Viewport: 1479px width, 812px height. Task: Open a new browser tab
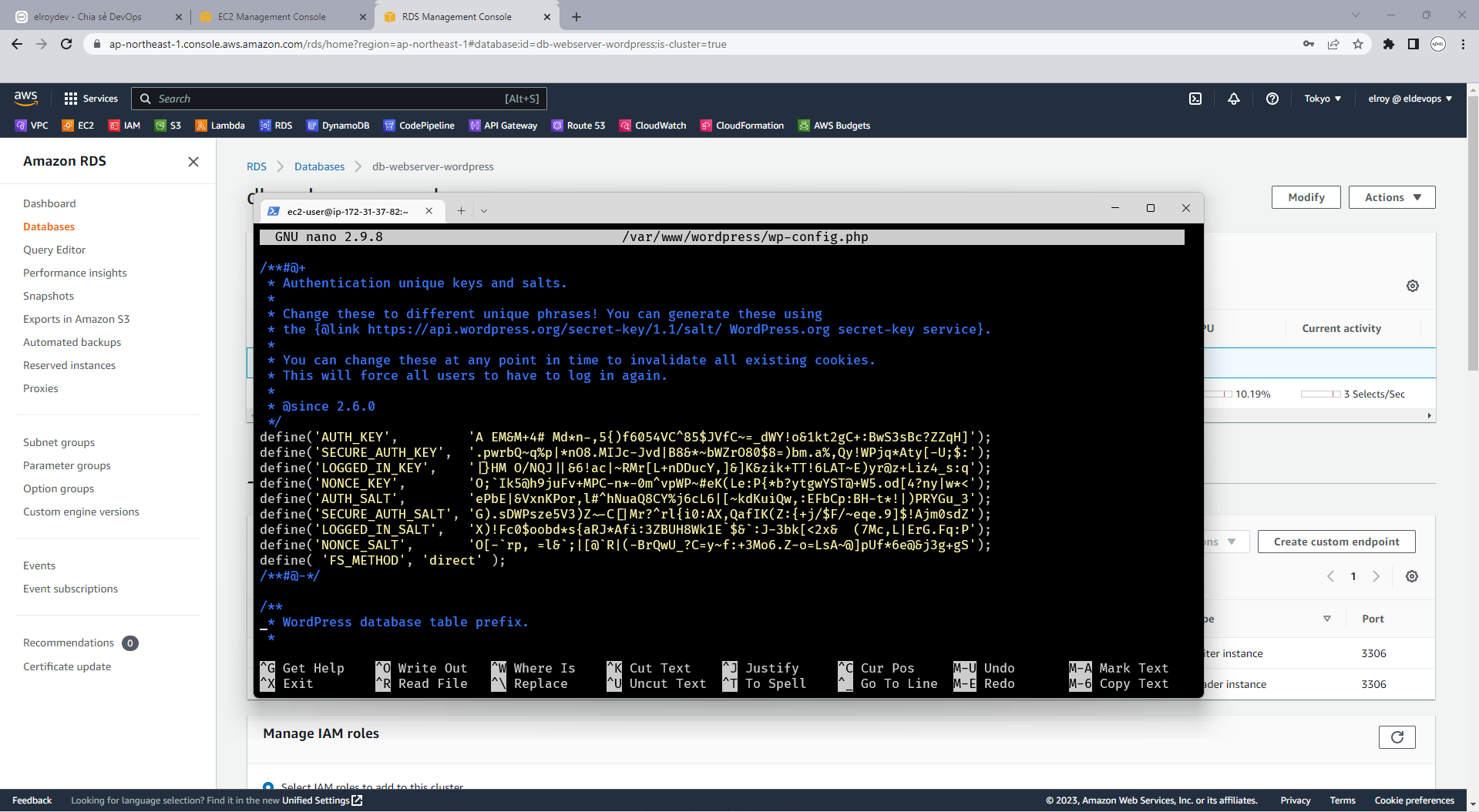click(x=576, y=16)
